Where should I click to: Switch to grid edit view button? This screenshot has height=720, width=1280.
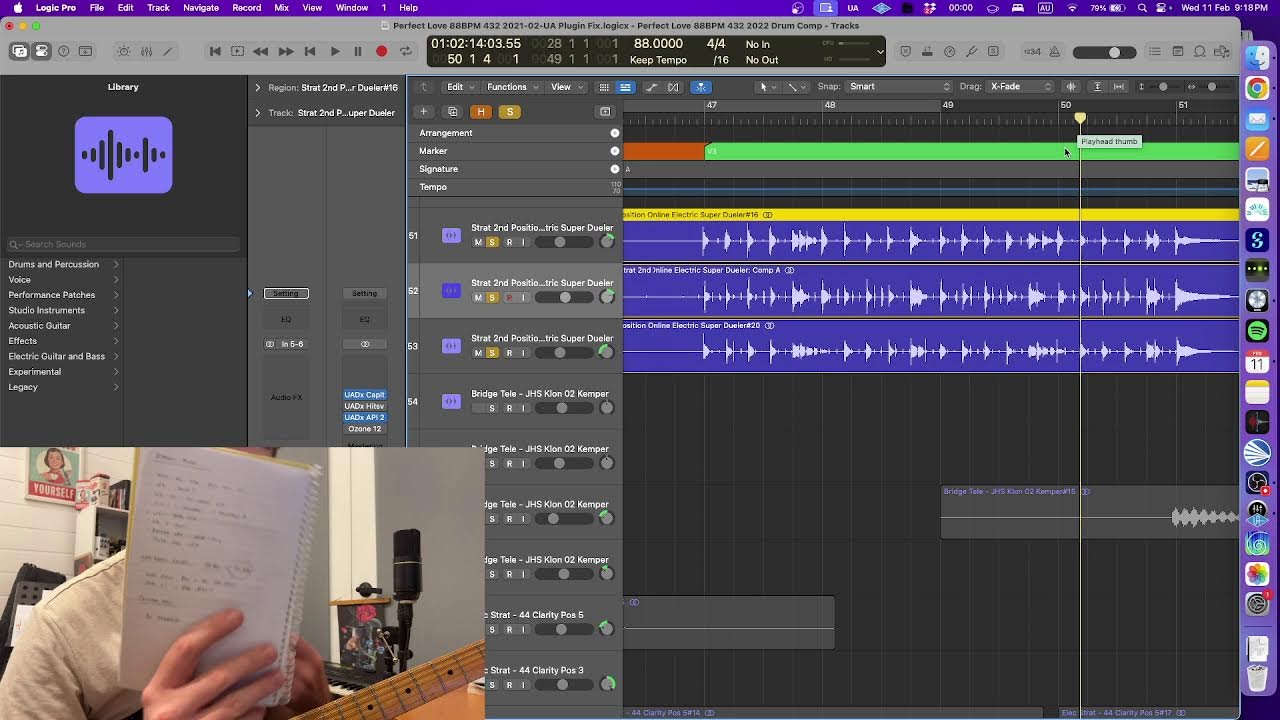pyautogui.click(x=604, y=87)
